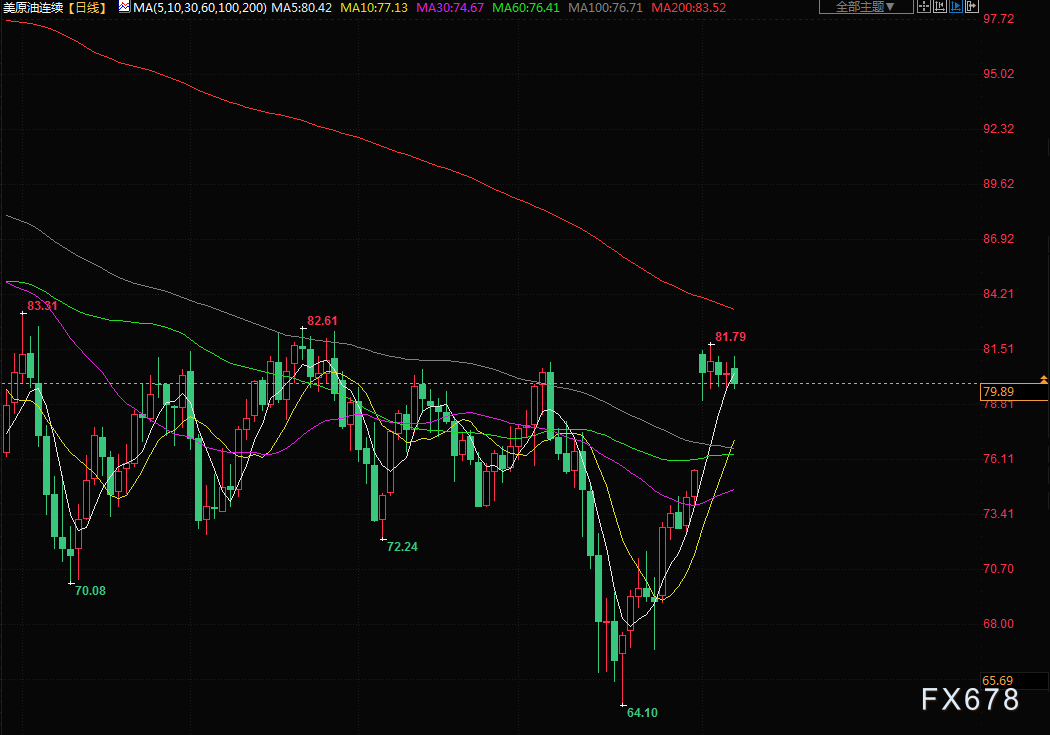Click the 日线 period label
This screenshot has height=735, width=1050.
pos(88,7)
